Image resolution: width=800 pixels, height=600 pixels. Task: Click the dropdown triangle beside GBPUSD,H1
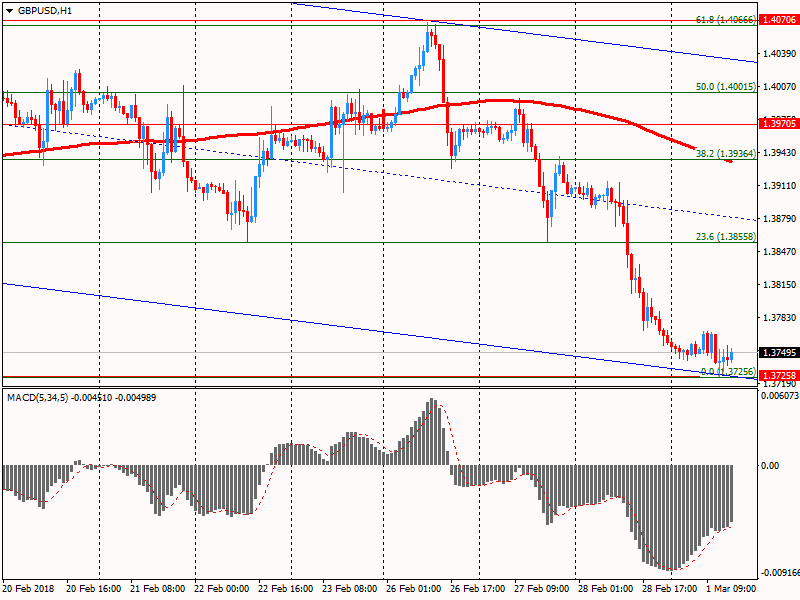coord(9,10)
